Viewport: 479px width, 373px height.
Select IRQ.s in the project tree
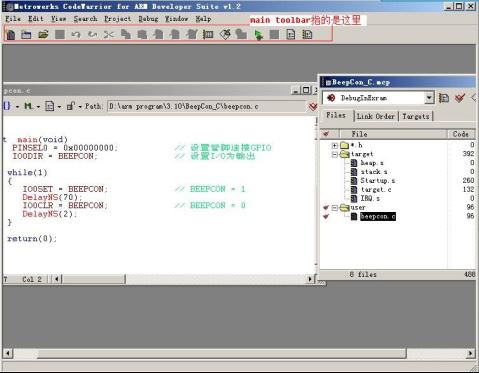370,199
